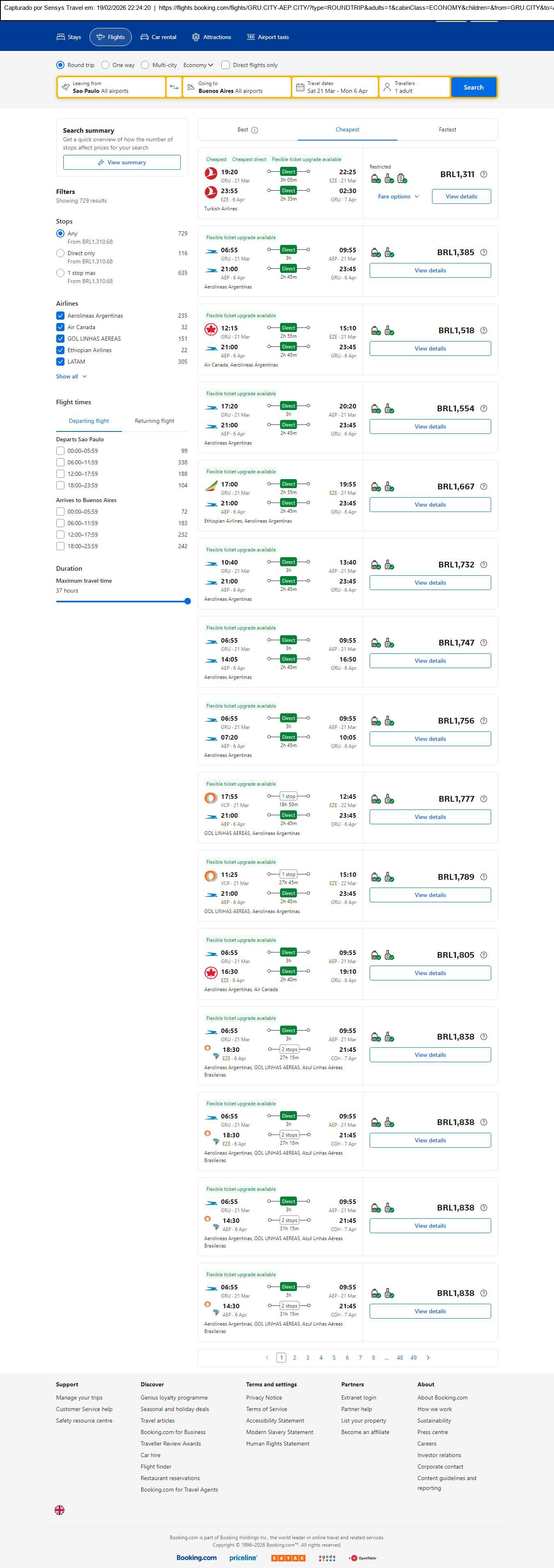The width and height of the screenshot is (554, 1568).
Task: Click the help icon next to BRL1,311 price
Action: tap(483, 175)
